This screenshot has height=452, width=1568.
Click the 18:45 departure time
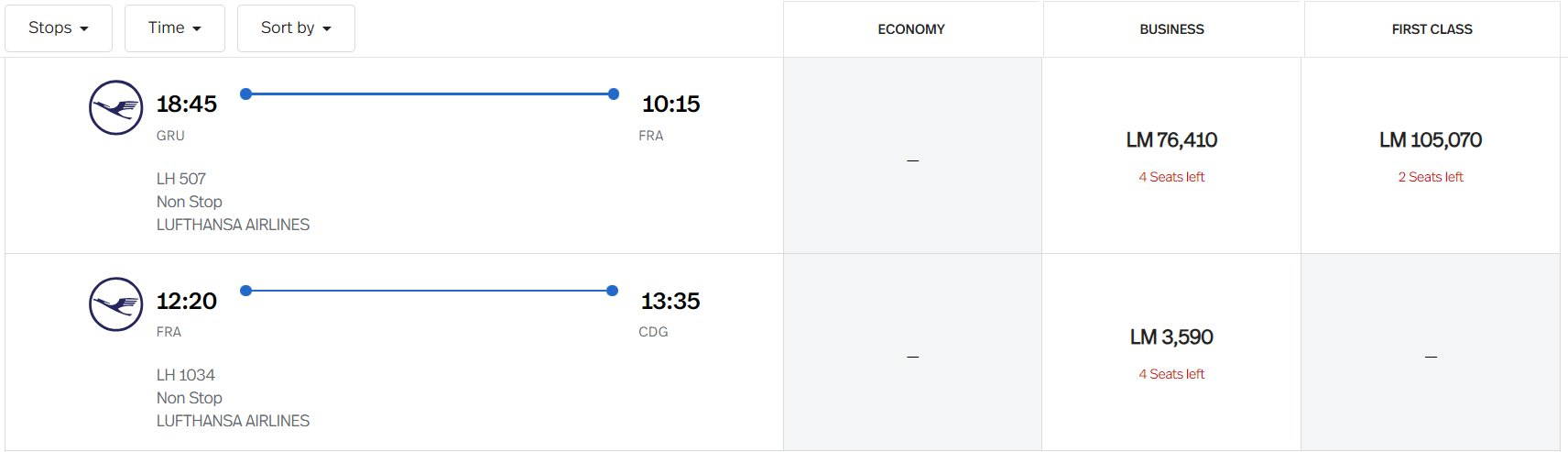187,104
